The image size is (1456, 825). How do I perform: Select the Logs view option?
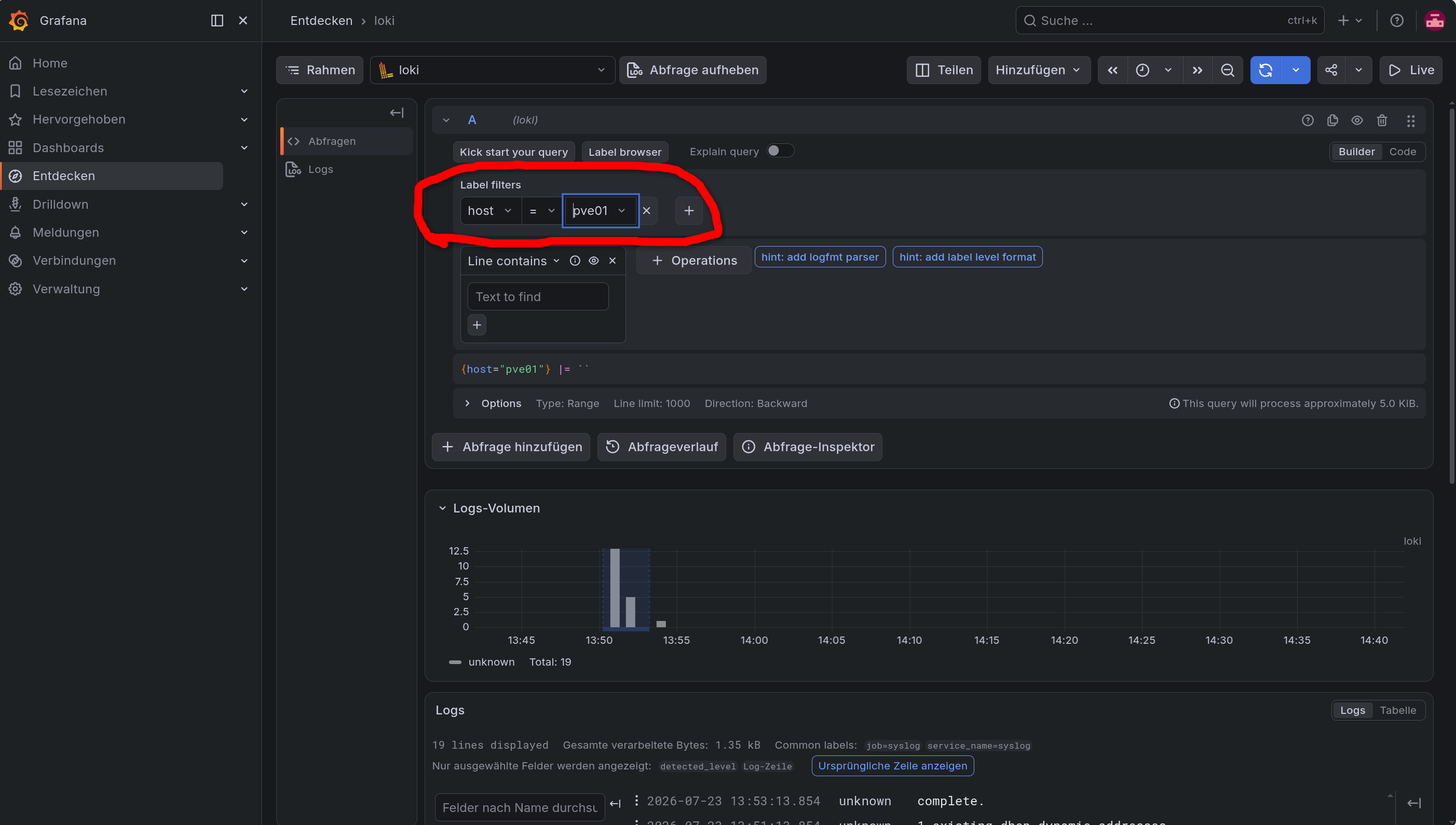(x=1352, y=711)
